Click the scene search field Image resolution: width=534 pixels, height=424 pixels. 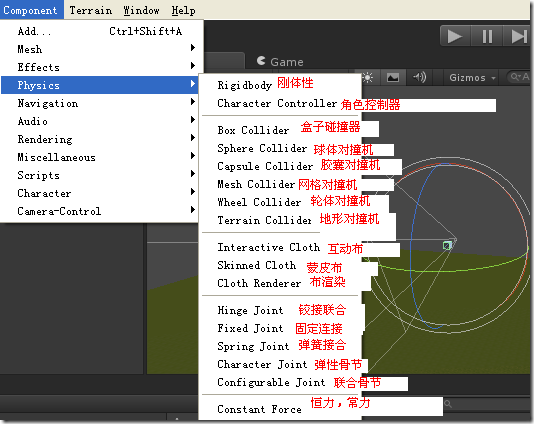(x=519, y=77)
